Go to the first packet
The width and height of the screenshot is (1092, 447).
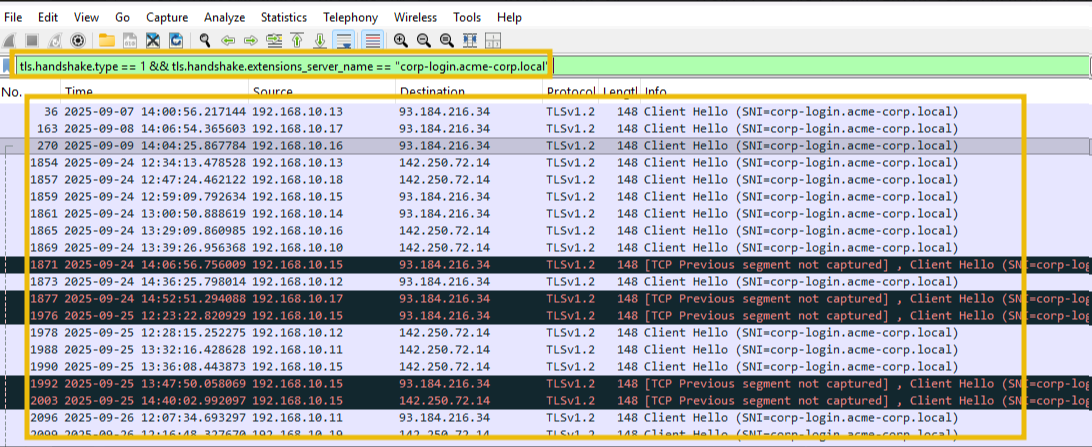coord(297,41)
